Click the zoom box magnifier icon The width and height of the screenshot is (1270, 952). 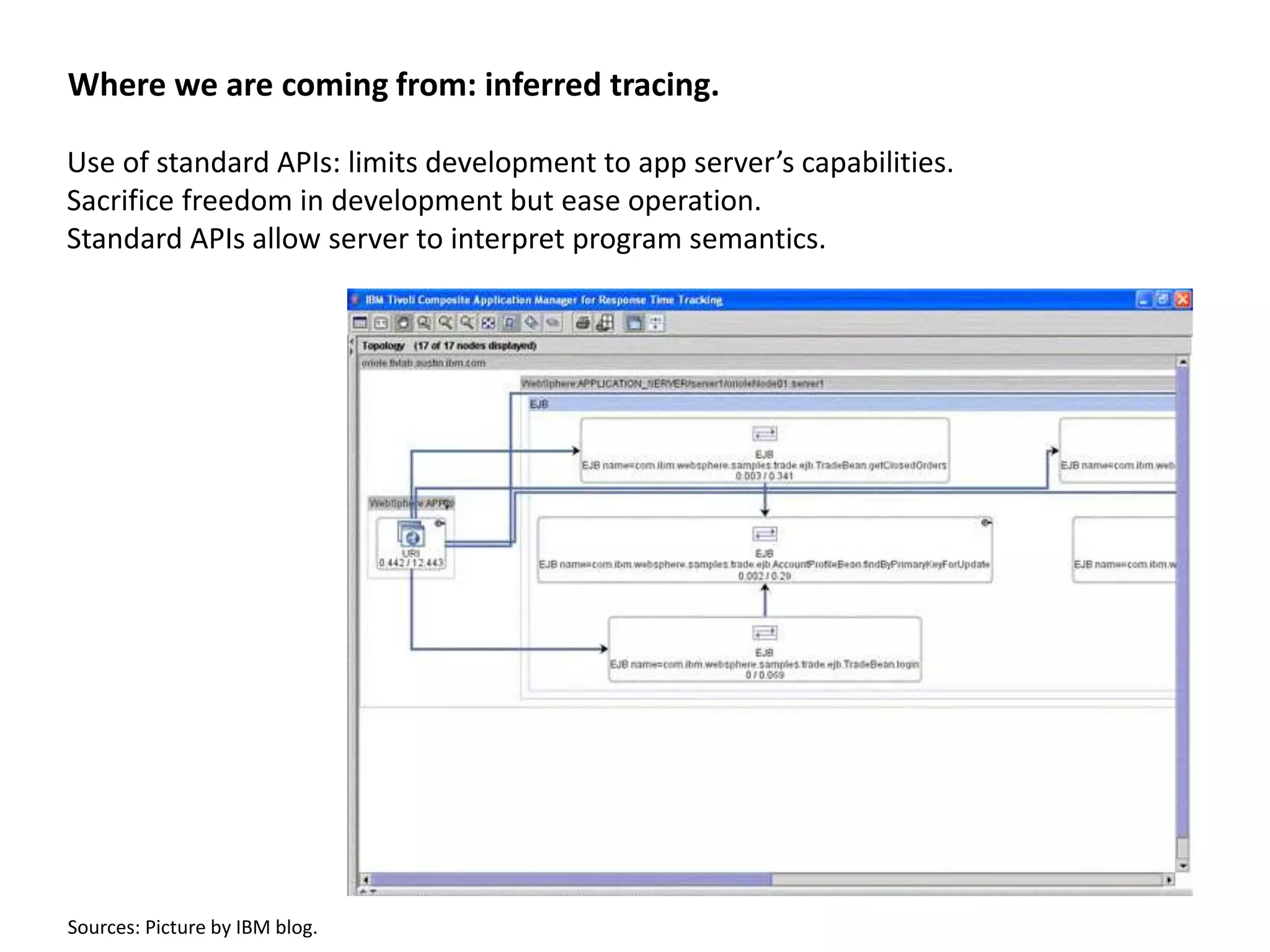coord(424,323)
